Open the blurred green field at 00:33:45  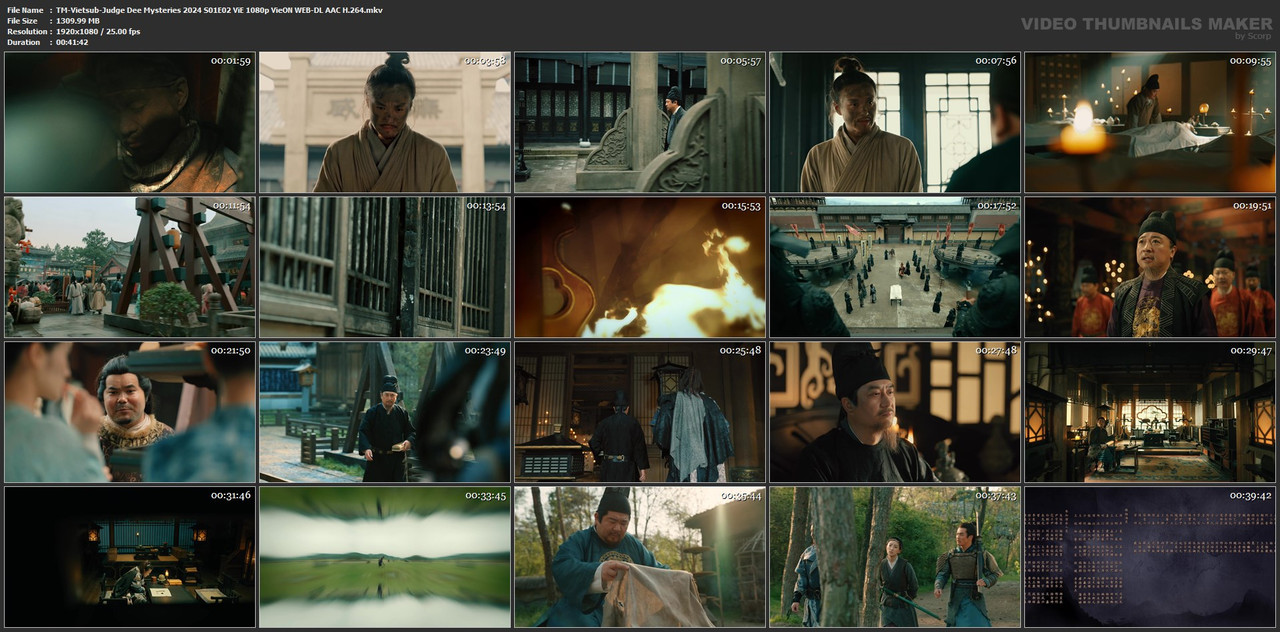click(385, 557)
